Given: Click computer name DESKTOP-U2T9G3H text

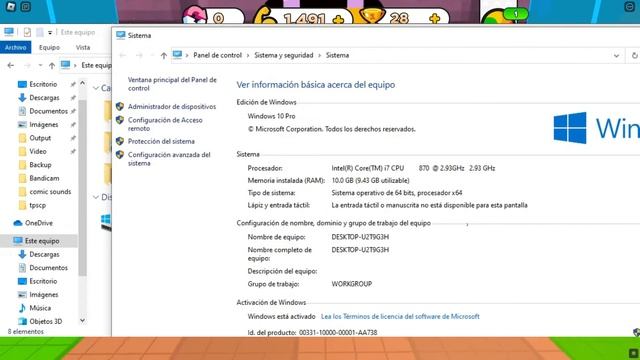Looking at the screenshot, I should [x=360, y=237].
